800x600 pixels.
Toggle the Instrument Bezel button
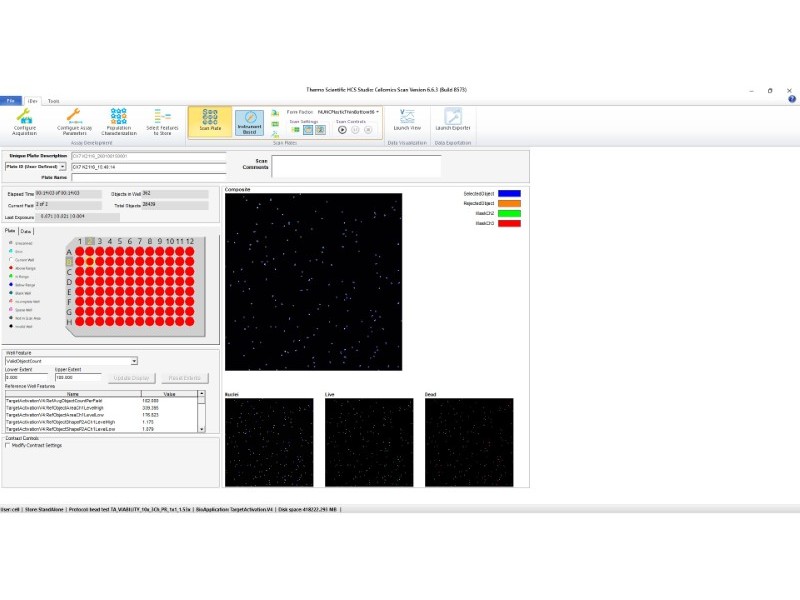tap(250, 122)
